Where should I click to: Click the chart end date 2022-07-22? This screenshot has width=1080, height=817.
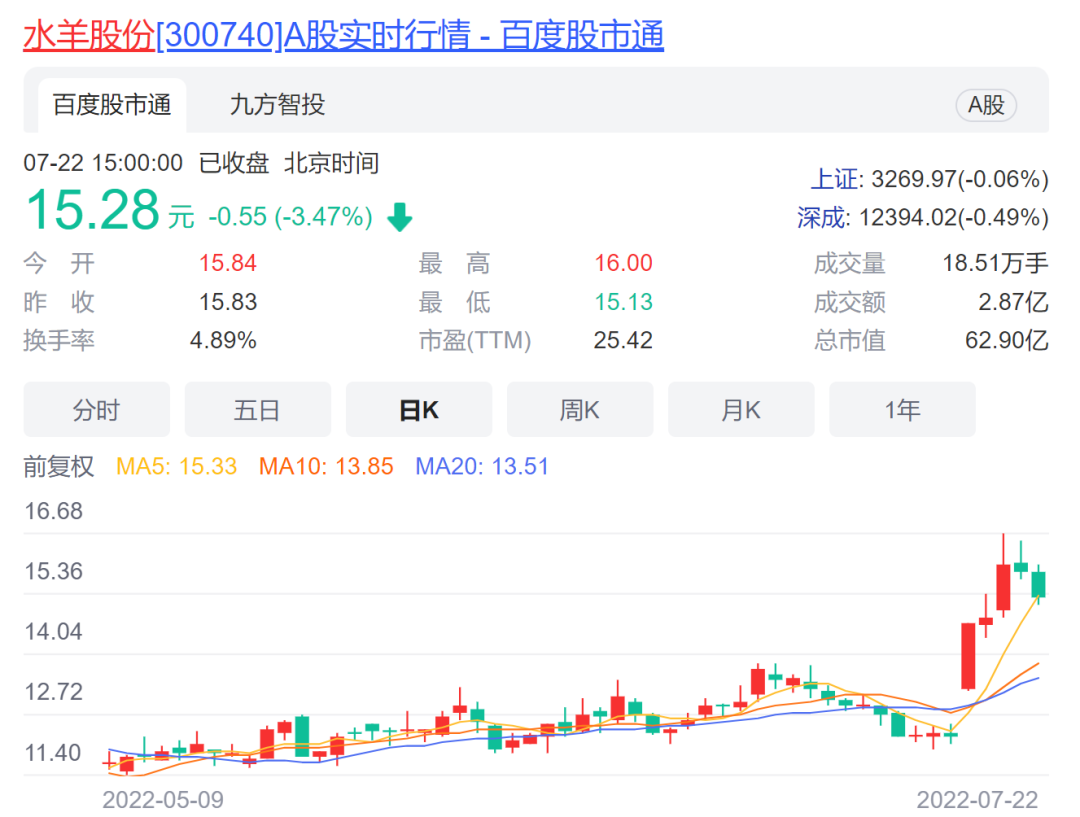(x=977, y=800)
